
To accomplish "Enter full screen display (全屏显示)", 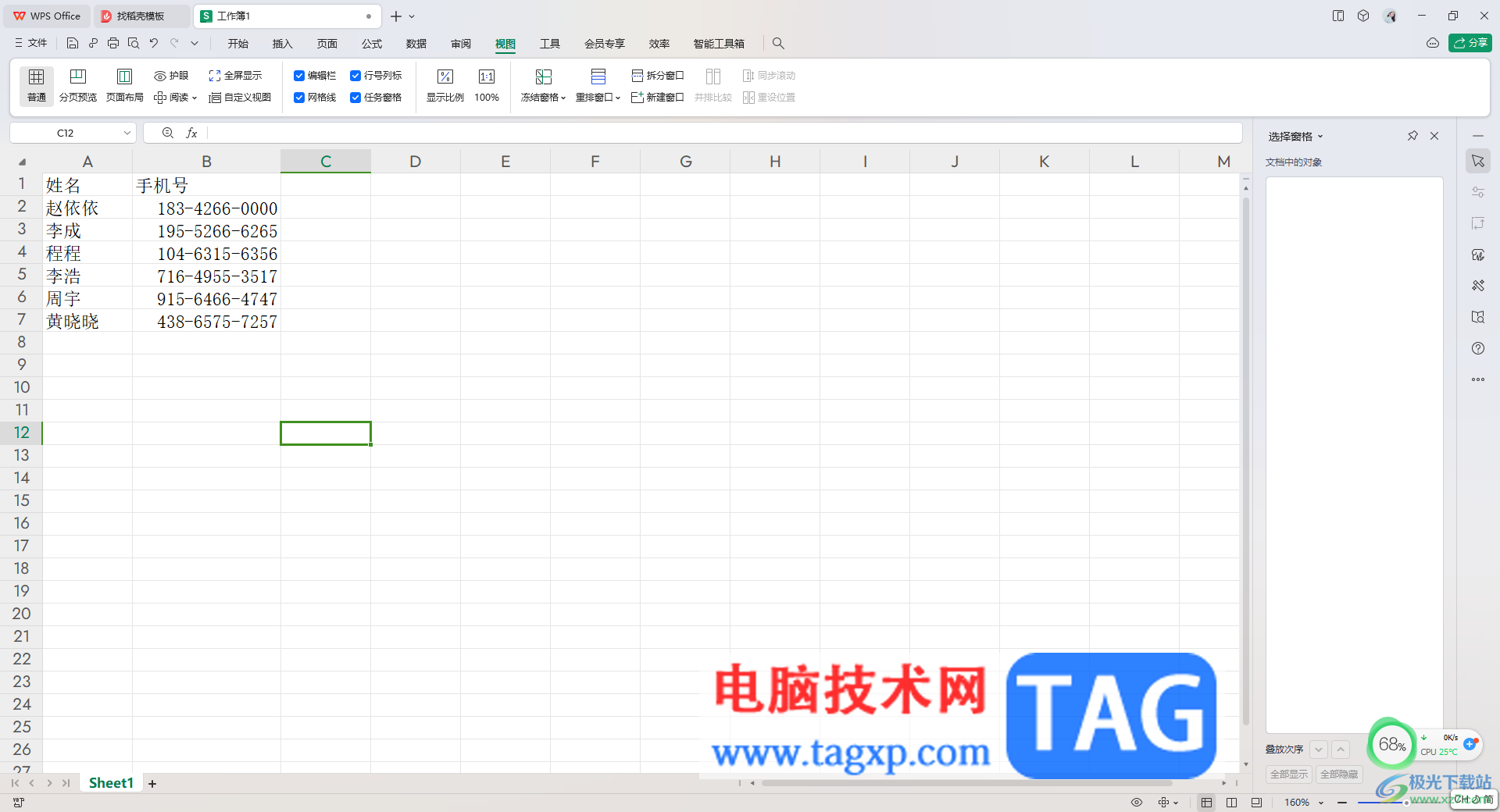I will 235,76.
